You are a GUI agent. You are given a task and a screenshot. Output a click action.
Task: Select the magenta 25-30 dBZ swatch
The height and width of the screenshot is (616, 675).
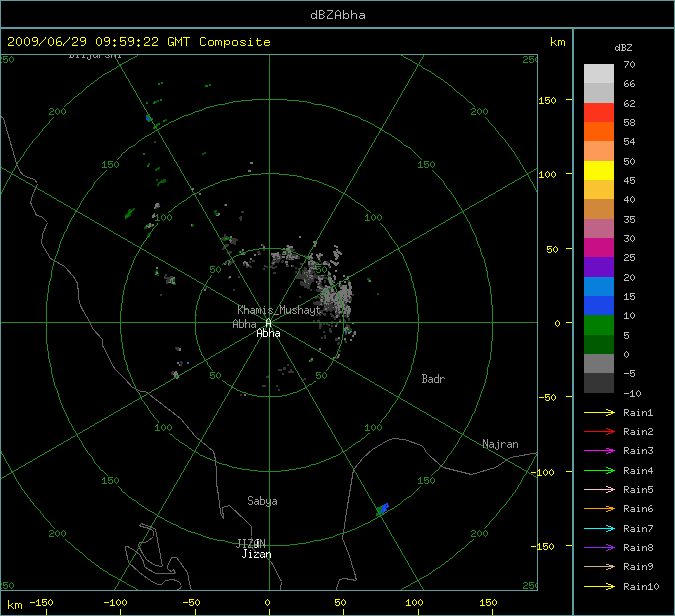(x=599, y=248)
